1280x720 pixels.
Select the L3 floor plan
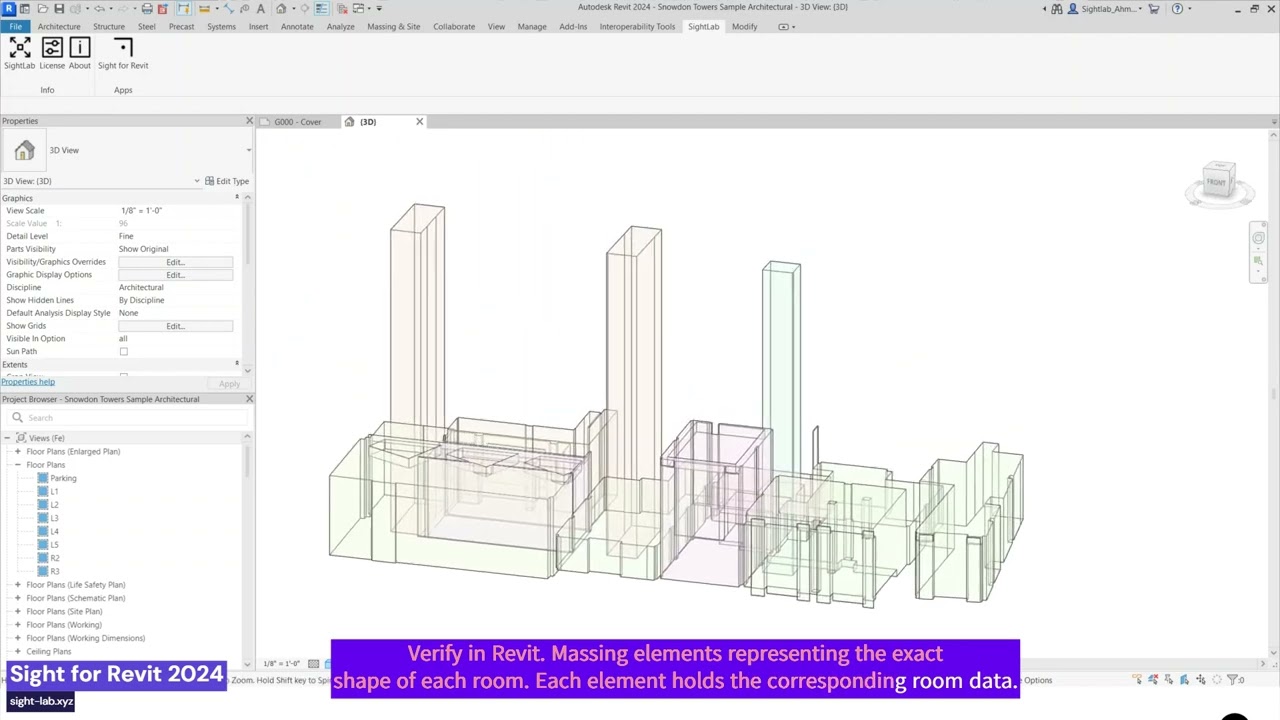pyautogui.click(x=54, y=519)
